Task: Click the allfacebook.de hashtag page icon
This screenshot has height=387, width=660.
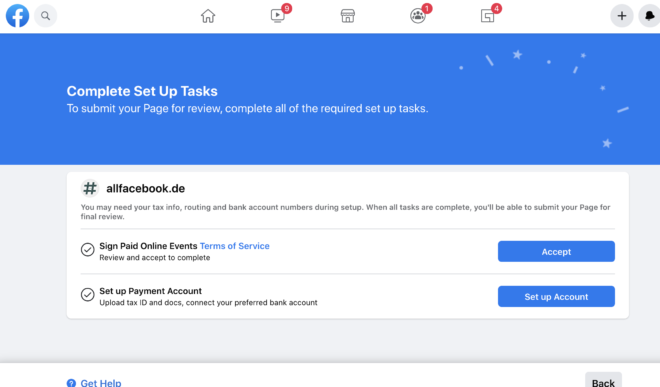Action: pos(90,188)
